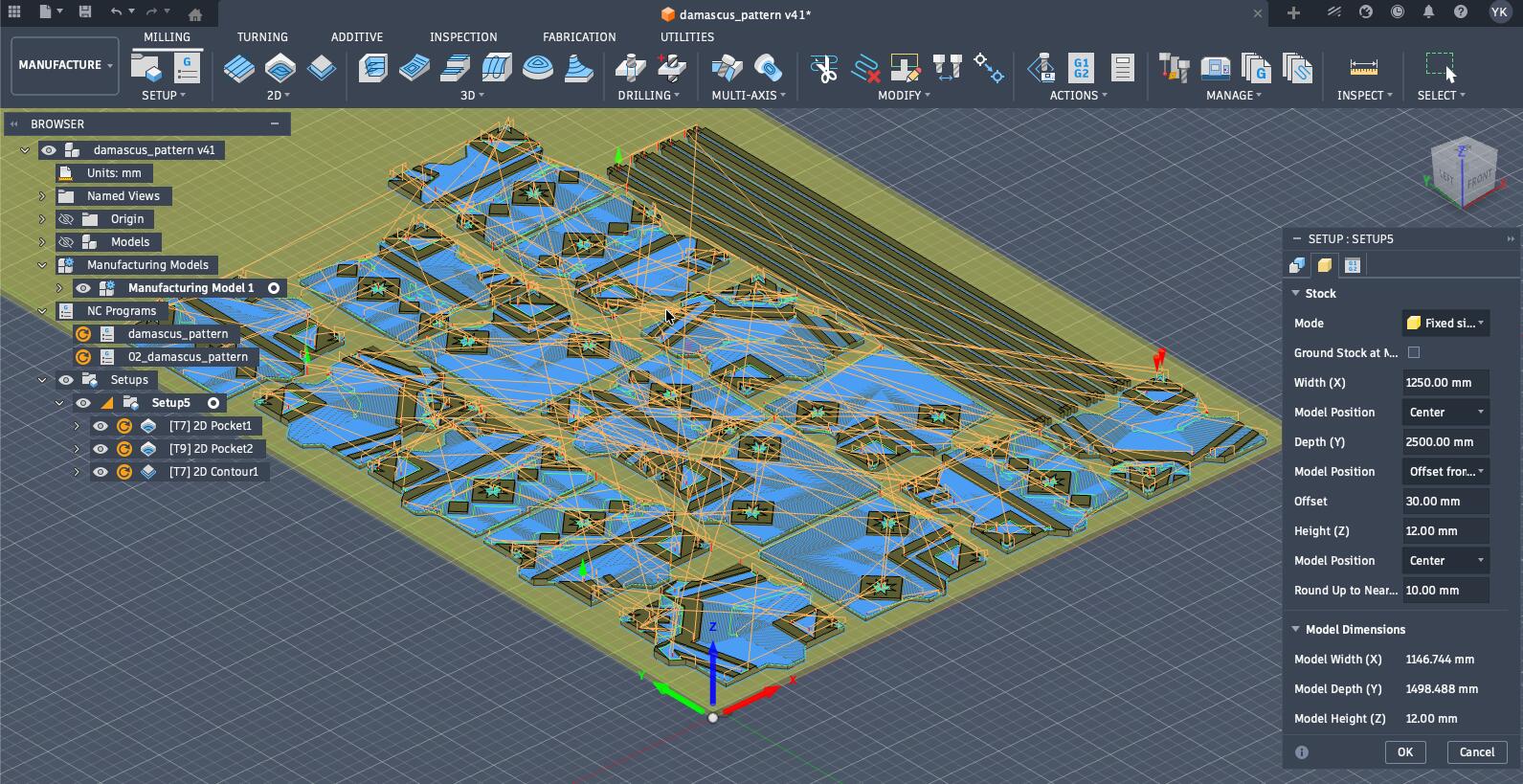
Task: Choose the 3D Adaptive Clearing icon
Action: coord(373,68)
